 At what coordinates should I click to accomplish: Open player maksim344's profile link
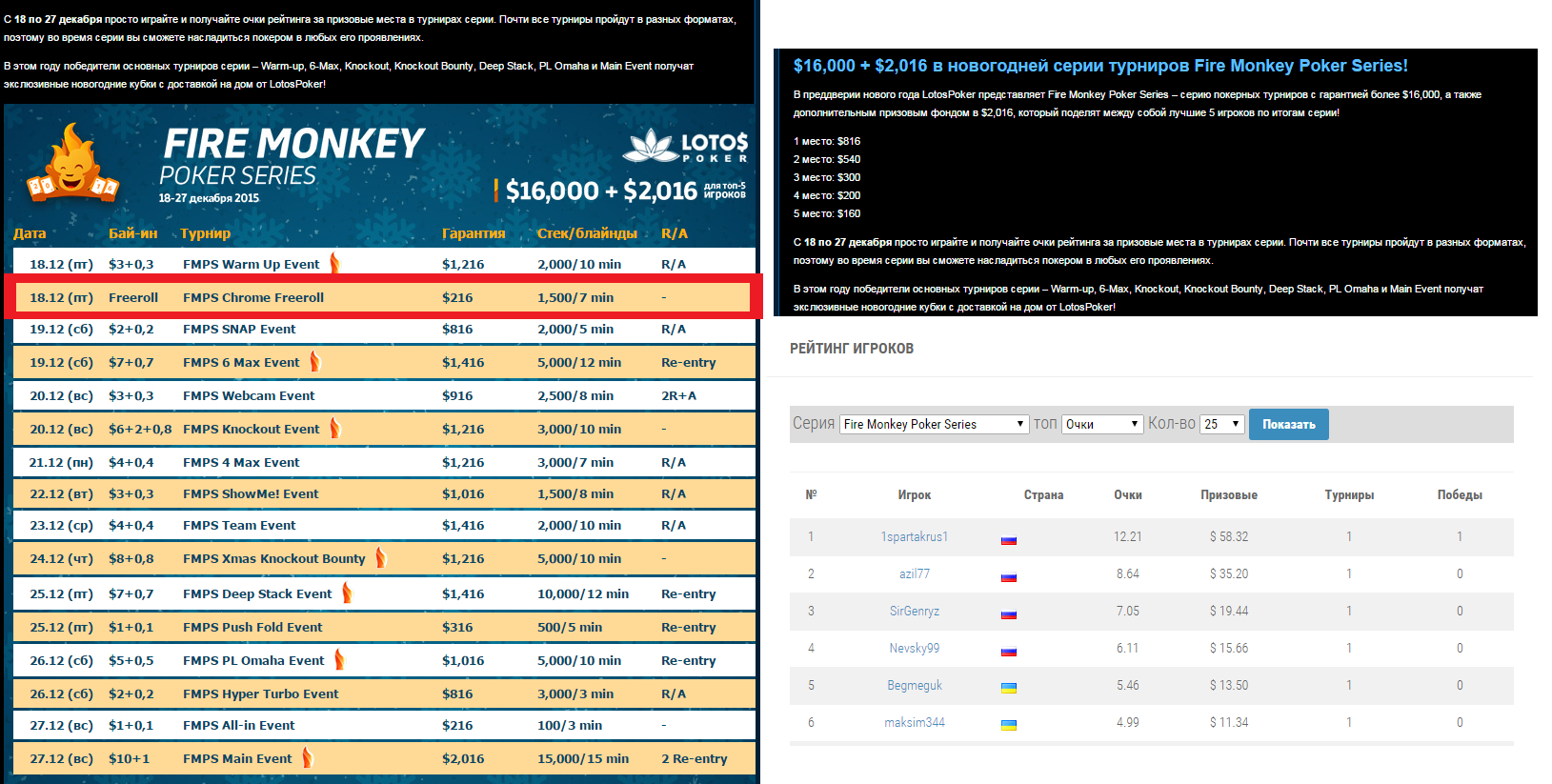915,722
